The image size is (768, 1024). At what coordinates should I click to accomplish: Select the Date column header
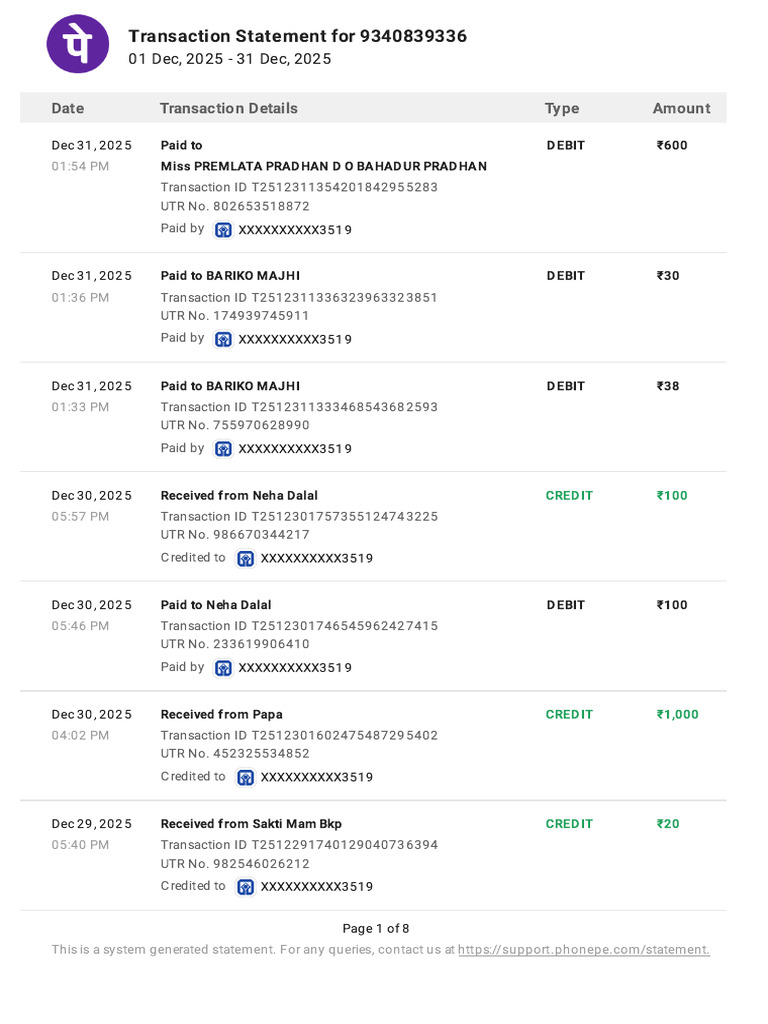[68, 108]
